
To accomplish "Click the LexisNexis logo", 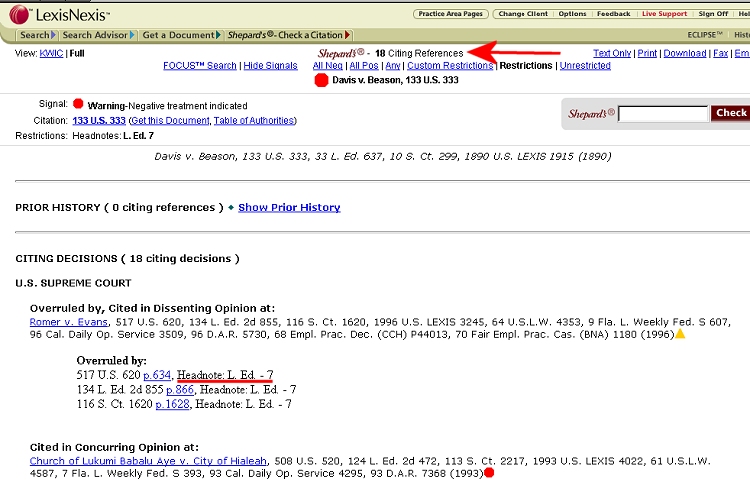I will click(60, 15).
